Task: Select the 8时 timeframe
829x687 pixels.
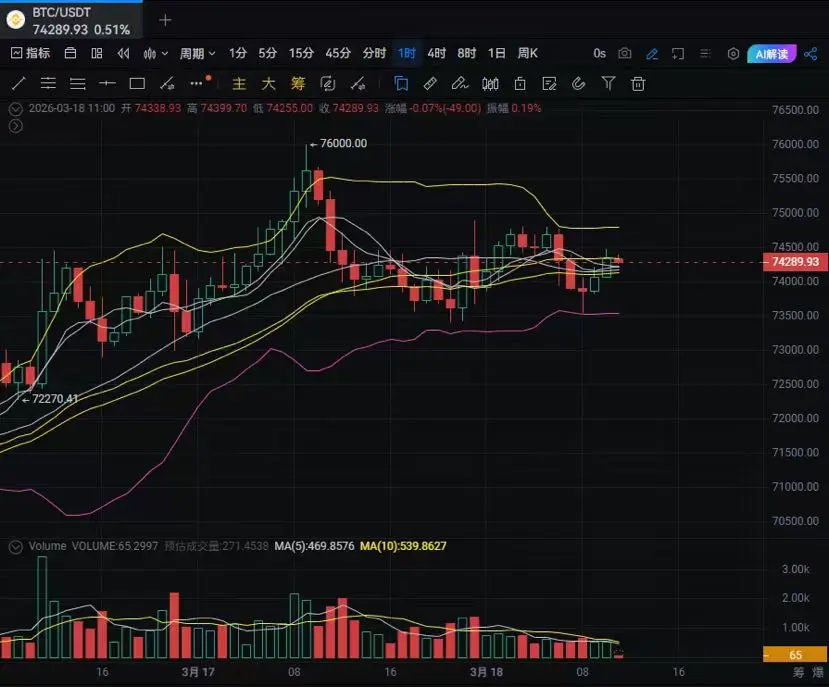Action: 467,53
